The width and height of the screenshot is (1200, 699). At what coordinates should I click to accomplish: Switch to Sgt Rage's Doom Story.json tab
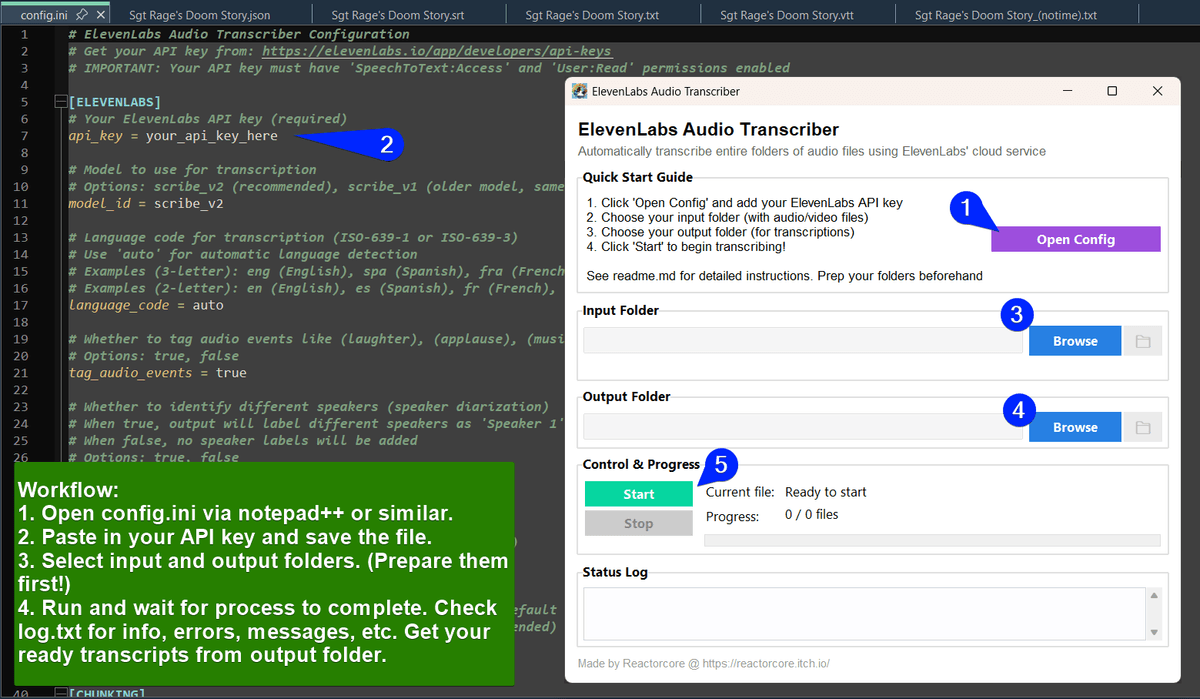pos(199,15)
